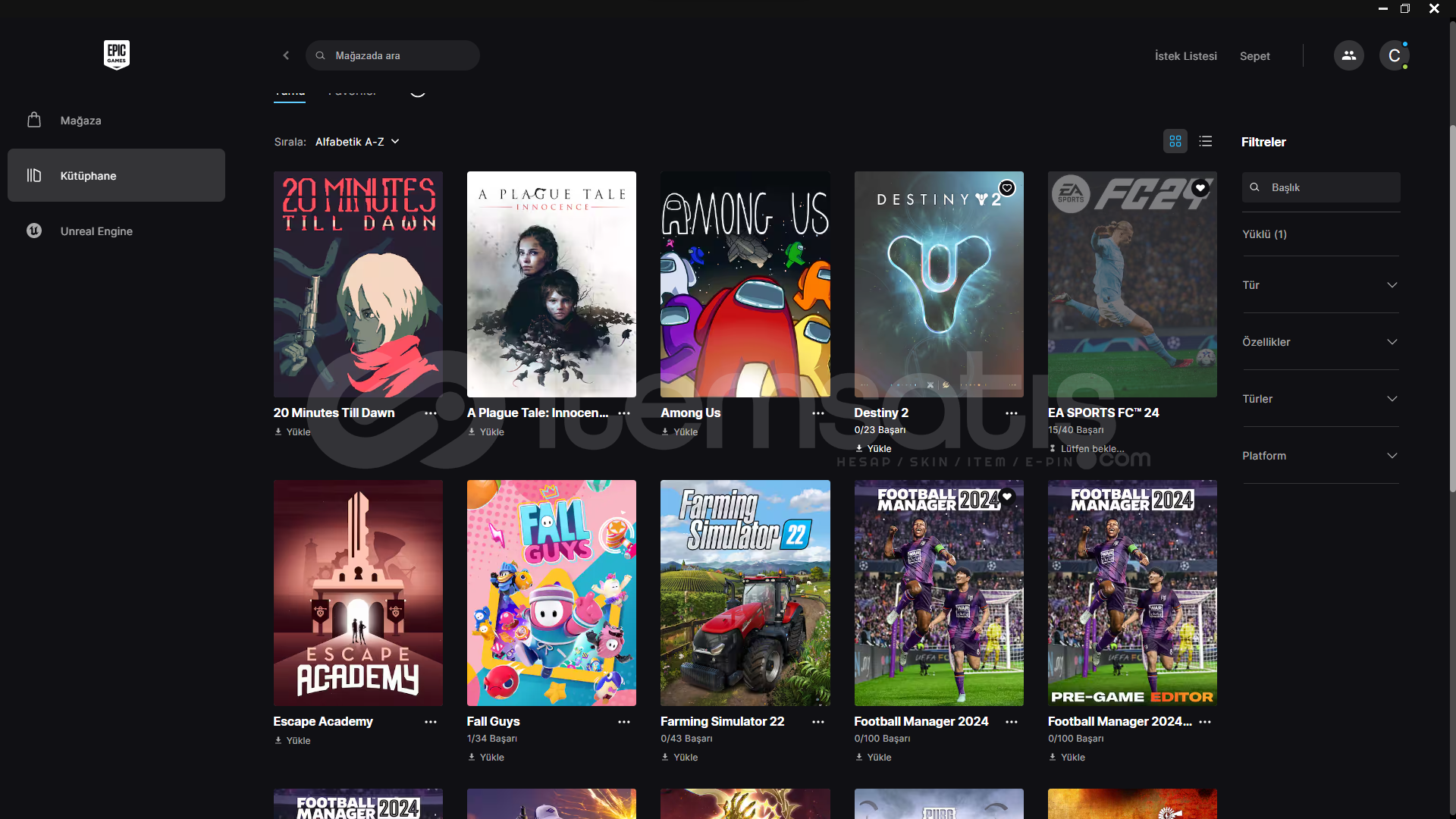Switch to grid view layout
Image resolution: width=1456 pixels, height=819 pixels.
click(x=1175, y=141)
